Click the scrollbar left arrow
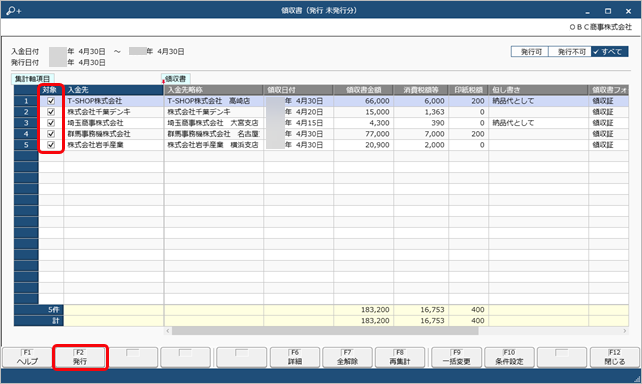This screenshot has height=384, width=642. [167, 331]
